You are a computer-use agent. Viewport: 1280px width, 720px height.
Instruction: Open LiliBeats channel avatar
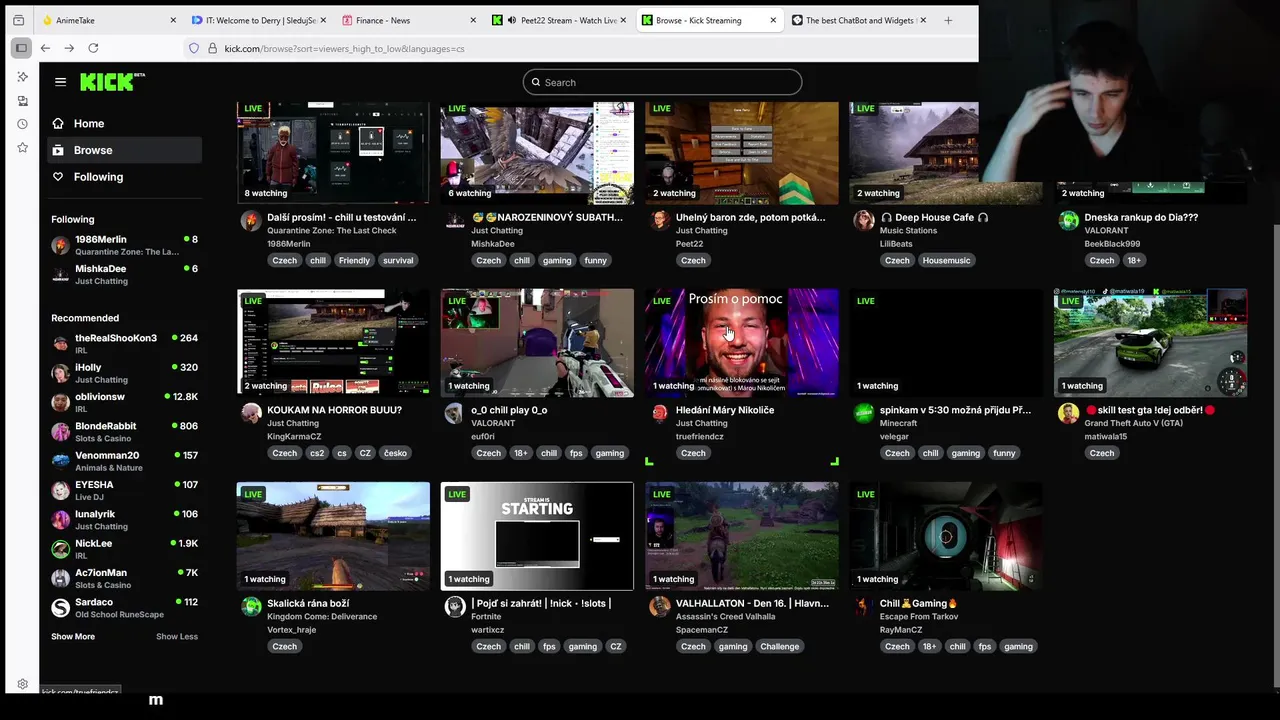click(864, 221)
